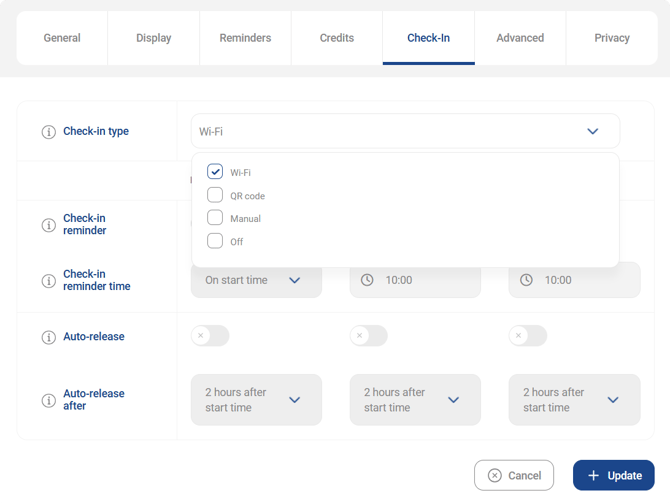Click info icon beside Auto-release toggle row

[x=49, y=337]
